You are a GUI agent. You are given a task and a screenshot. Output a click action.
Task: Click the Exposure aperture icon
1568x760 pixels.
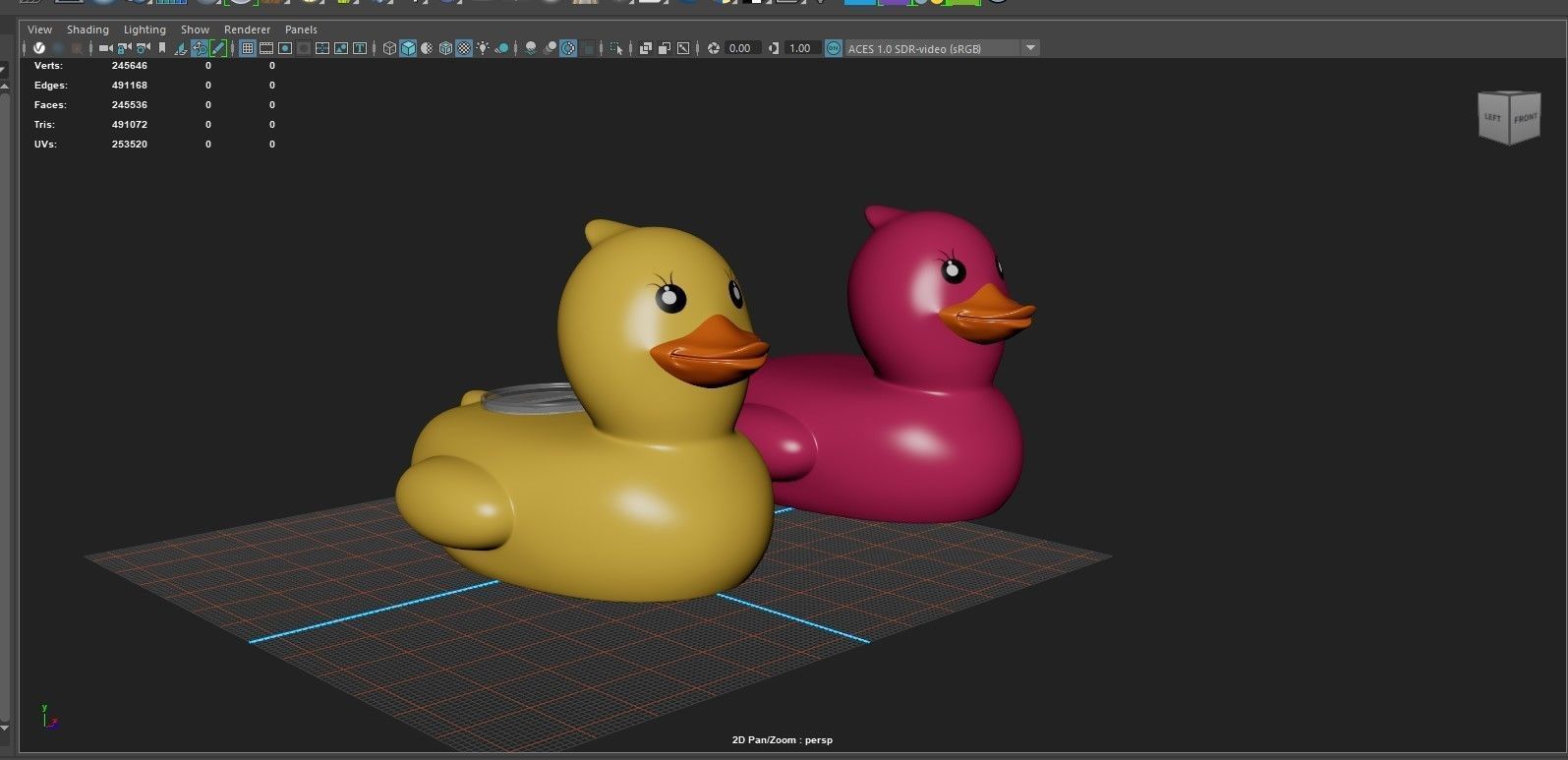[714, 48]
